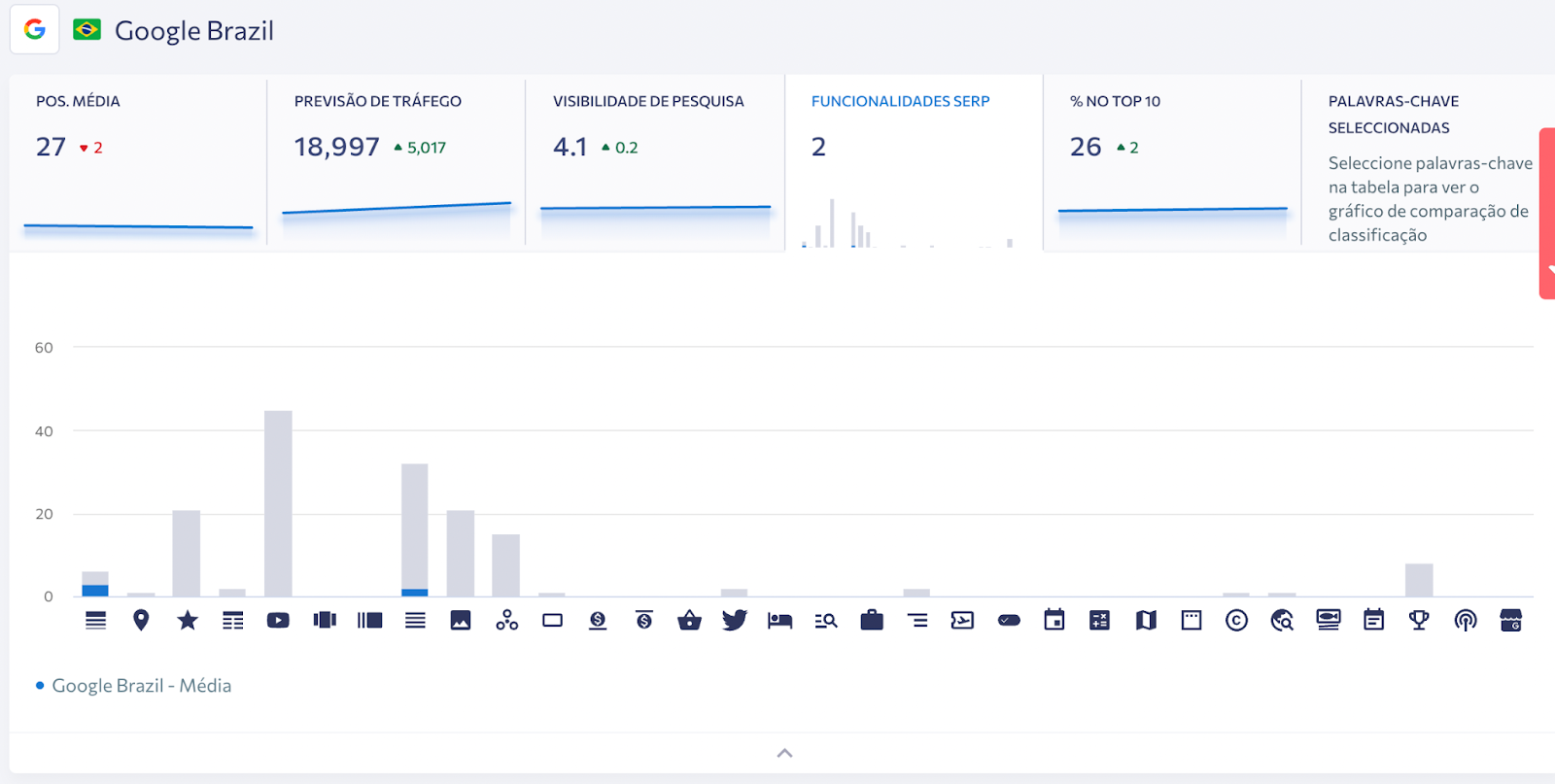Select the airplane flights SERP icon
1555x784 pixels.
pyautogui.click(x=962, y=620)
